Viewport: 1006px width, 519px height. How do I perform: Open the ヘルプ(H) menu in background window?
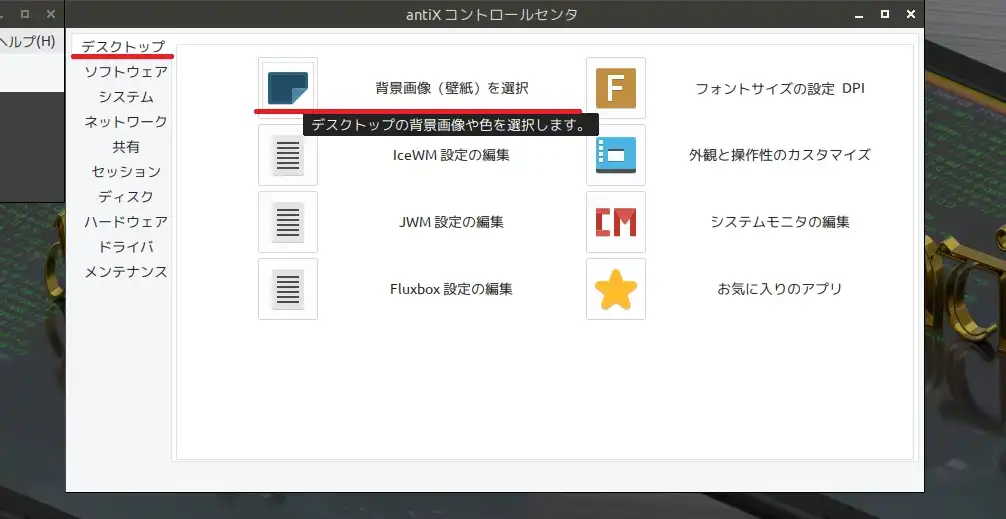click(x=28, y=41)
